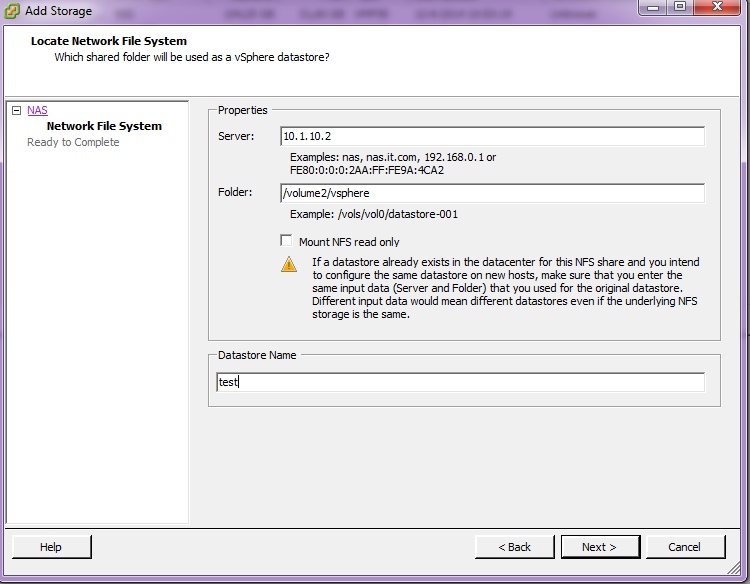
Task: Focus the Datastore Name text box
Action: [x=460, y=382]
